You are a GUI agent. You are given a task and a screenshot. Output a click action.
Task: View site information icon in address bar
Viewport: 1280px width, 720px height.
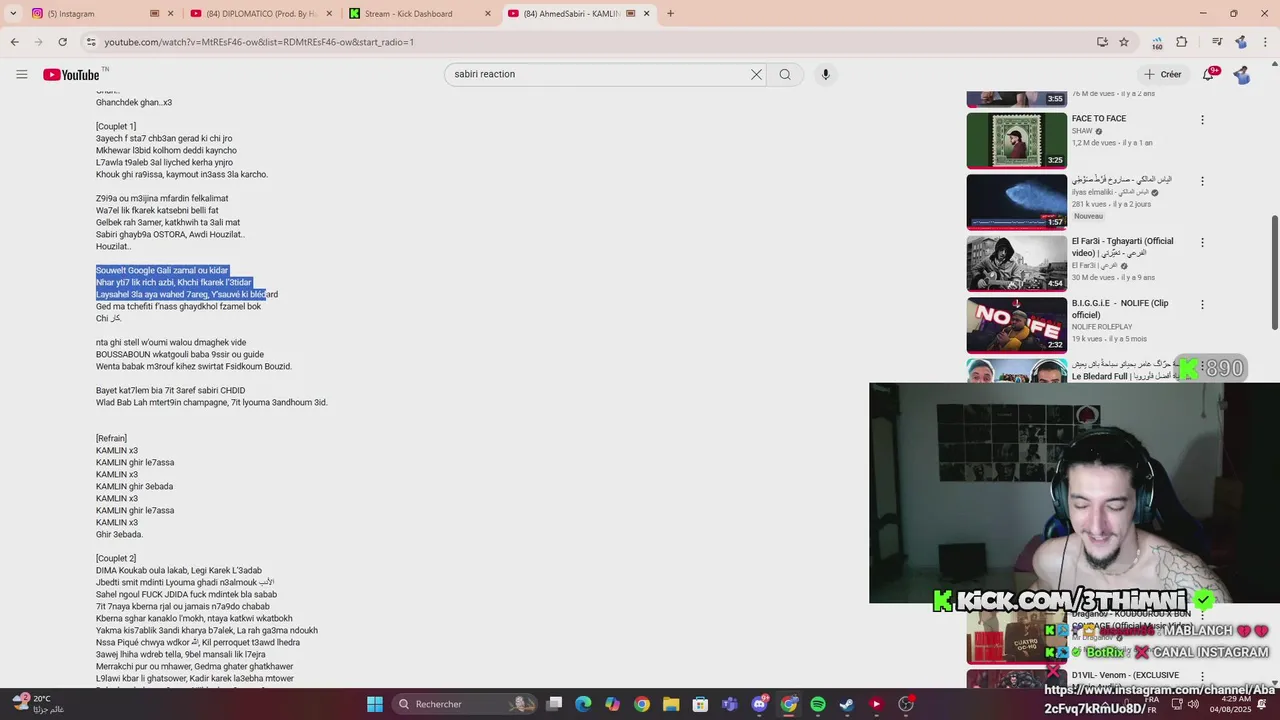pyautogui.click(x=91, y=42)
